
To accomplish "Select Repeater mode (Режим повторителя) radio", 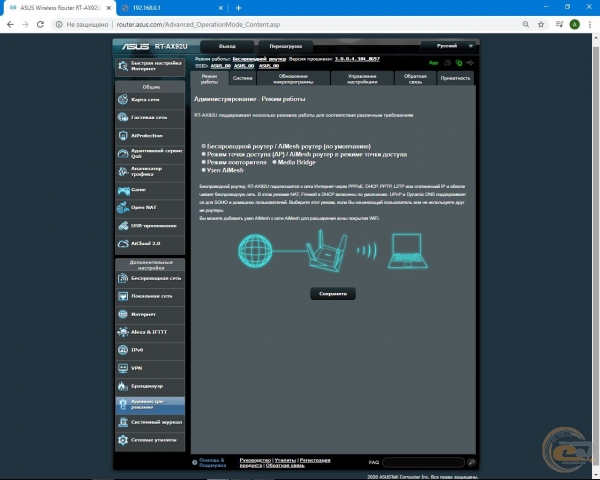I will 204,162.
